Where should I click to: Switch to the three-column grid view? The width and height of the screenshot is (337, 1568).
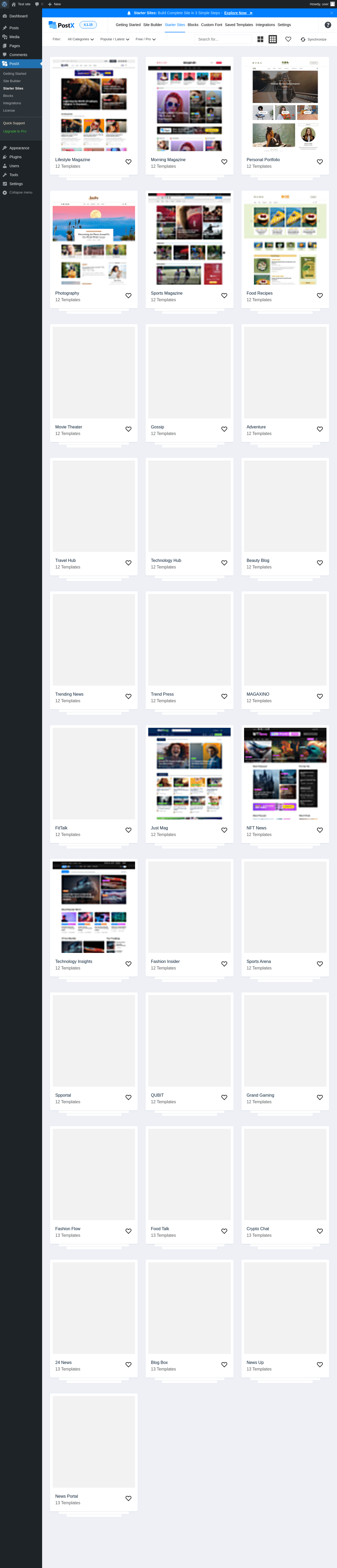(x=272, y=39)
